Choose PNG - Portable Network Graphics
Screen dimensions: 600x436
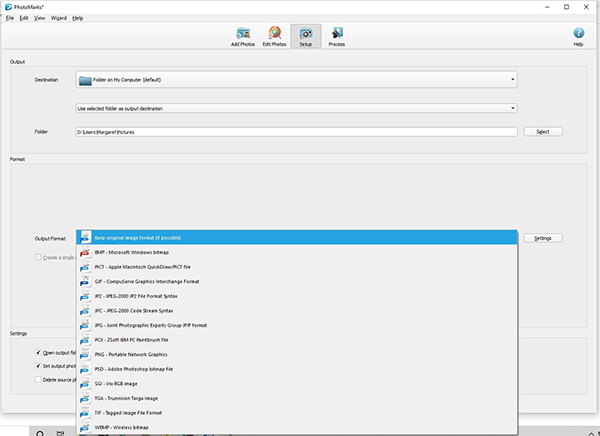(x=297, y=354)
